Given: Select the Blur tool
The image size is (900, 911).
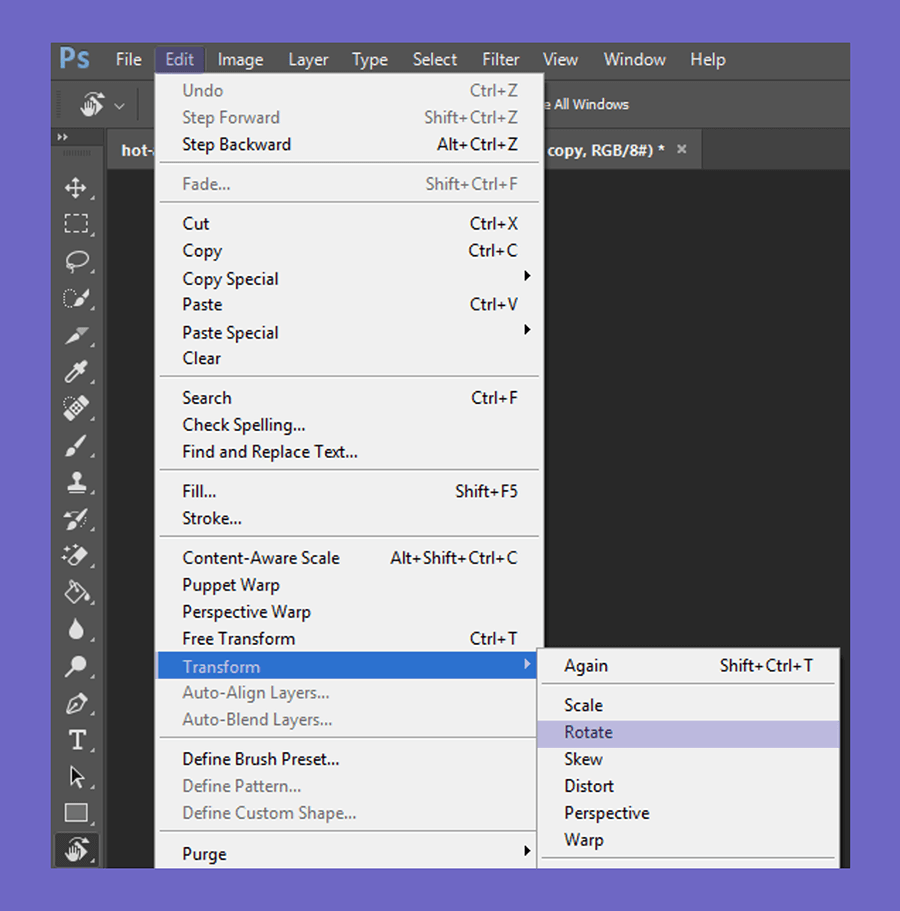Looking at the screenshot, I should (x=76, y=629).
